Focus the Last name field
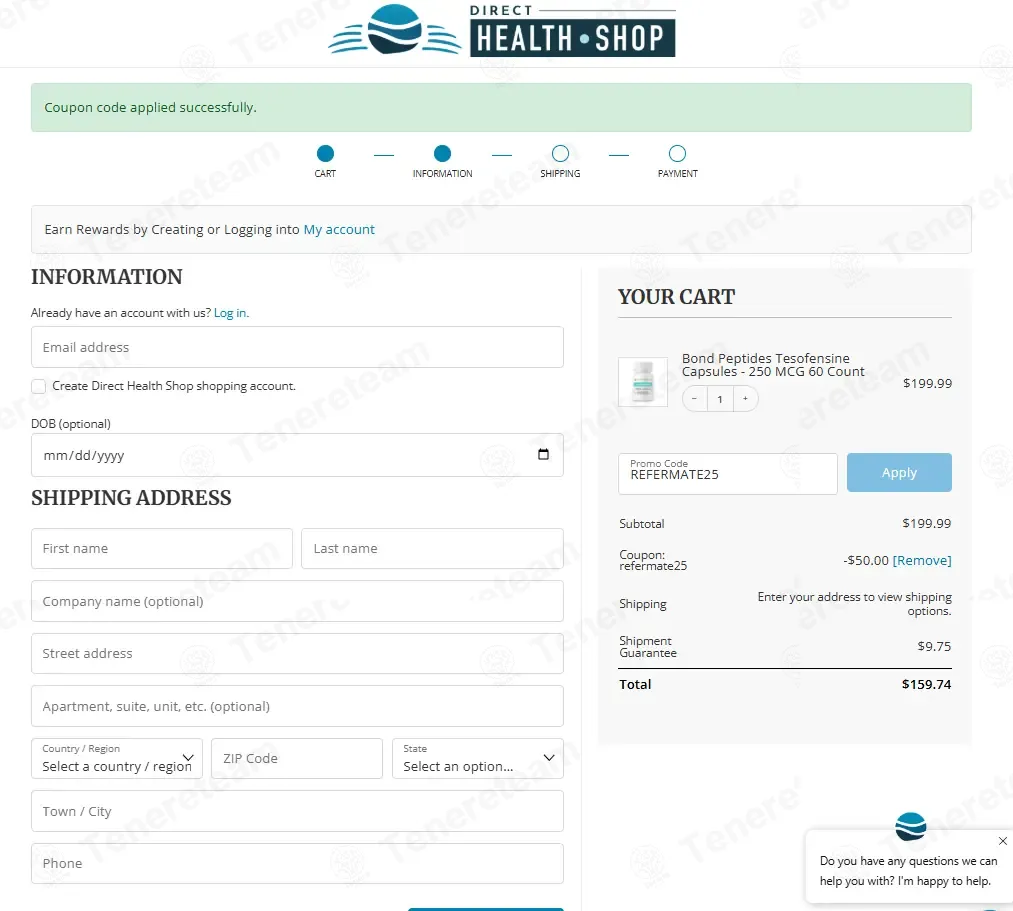The image size is (1013, 911). [432, 549]
